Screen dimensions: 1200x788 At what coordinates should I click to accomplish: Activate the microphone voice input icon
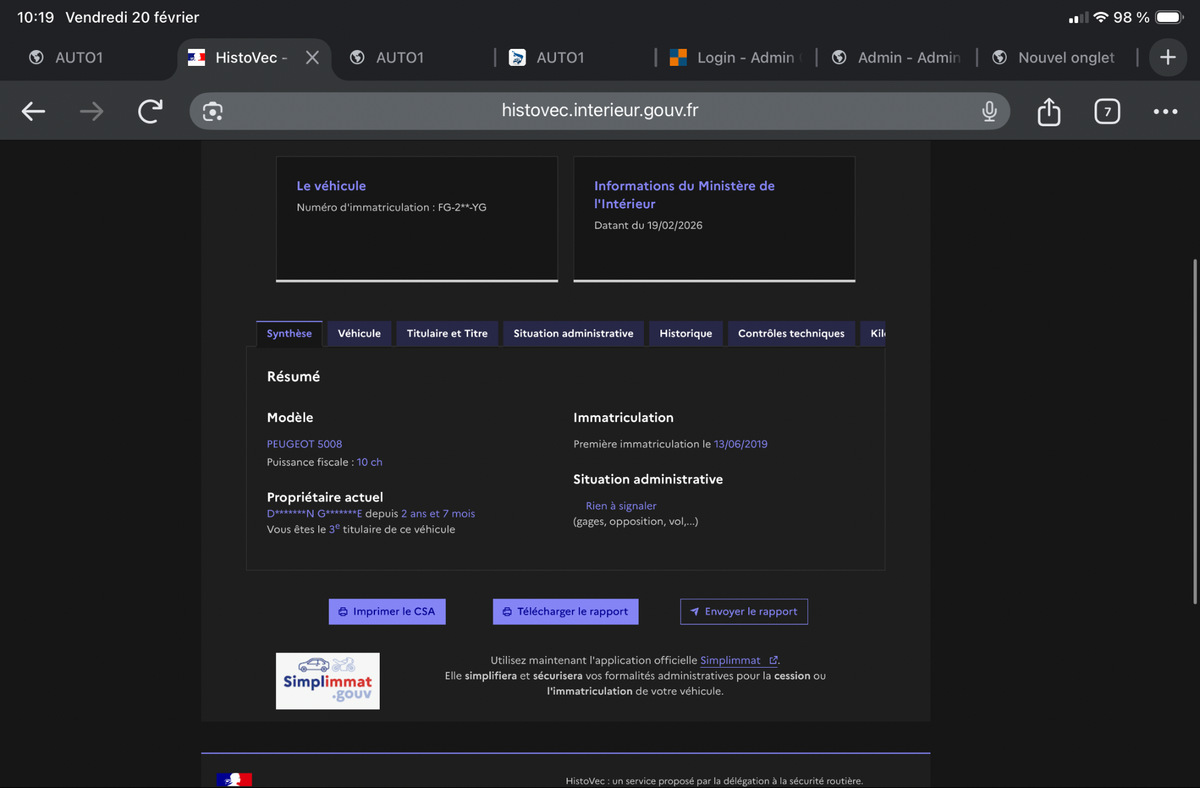point(989,112)
